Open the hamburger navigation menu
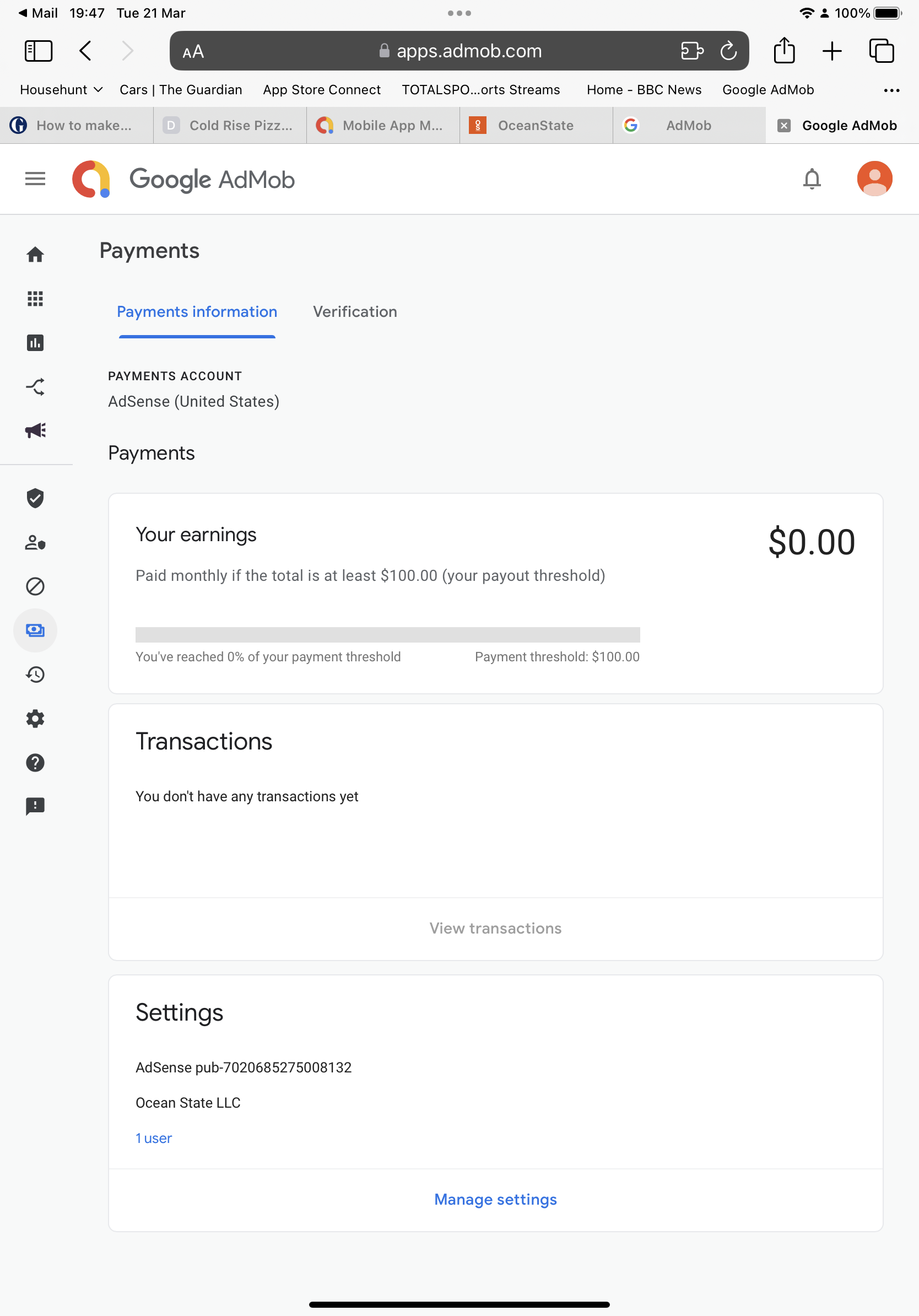Viewport: 919px width, 1316px height. 35,179
